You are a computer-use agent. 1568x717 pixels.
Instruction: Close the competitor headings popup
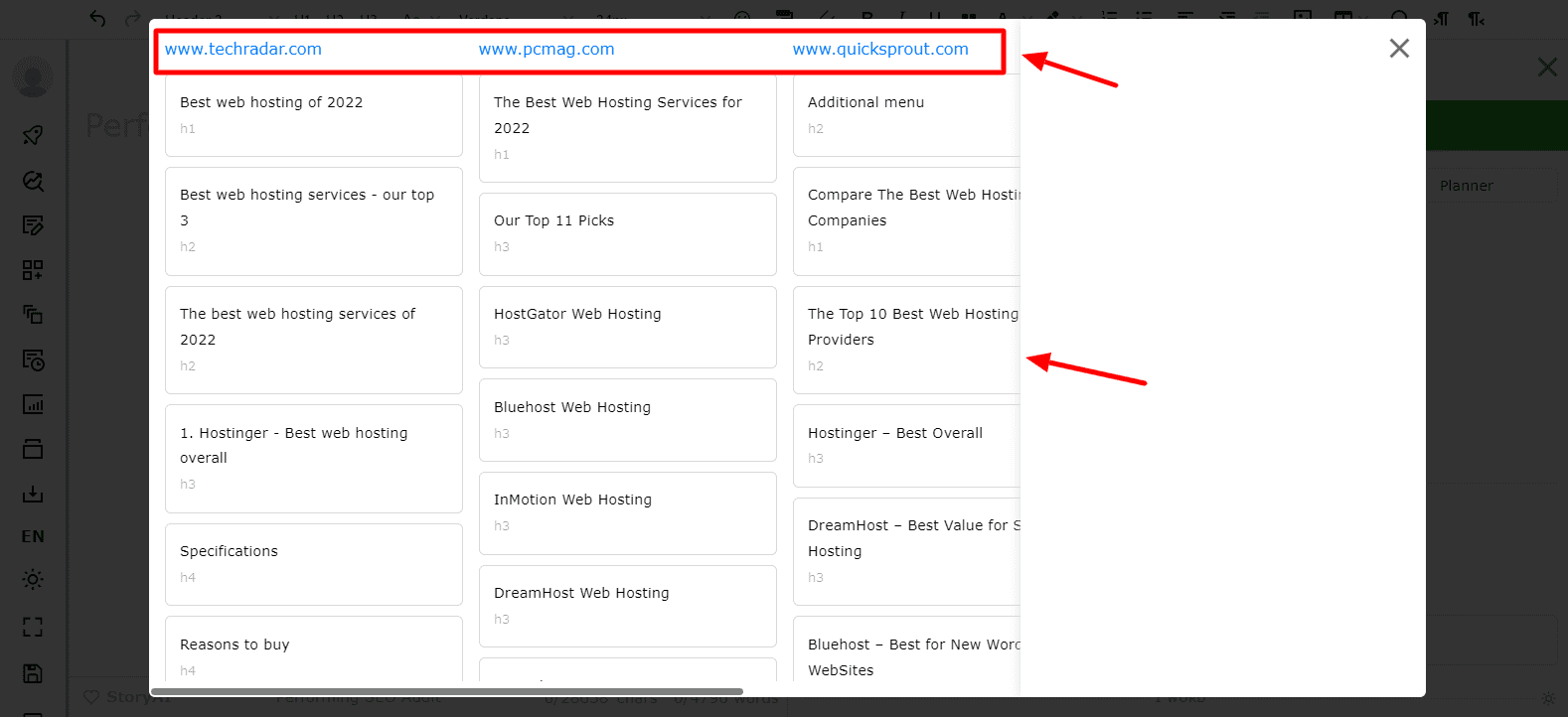click(1399, 48)
